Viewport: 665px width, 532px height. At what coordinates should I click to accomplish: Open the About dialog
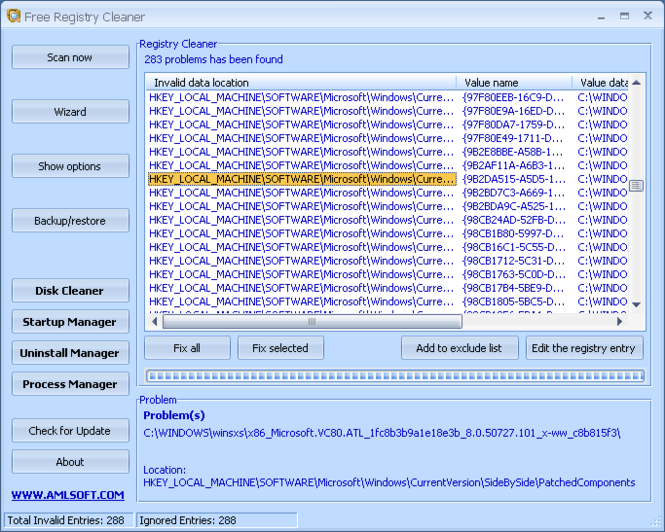[70, 462]
